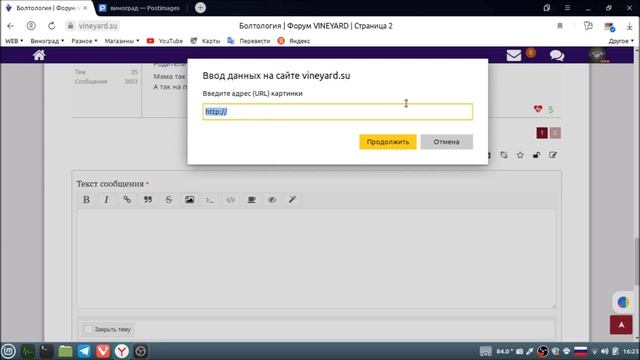Image resolution: width=640 pixels, height=360 pixels.
Task: Click the link icon left of the star
Action: 504,155
